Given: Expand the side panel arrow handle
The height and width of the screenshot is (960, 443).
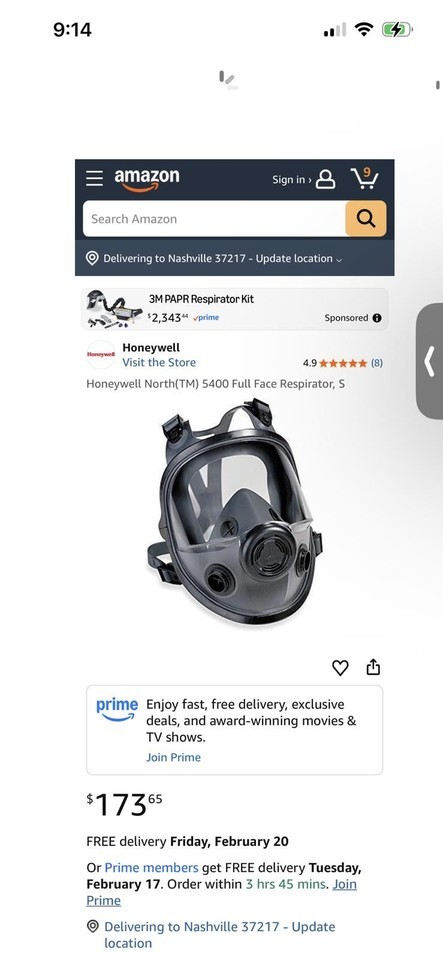Looking at the screenshot, I should pyautogui.click(x=430, y=361).
